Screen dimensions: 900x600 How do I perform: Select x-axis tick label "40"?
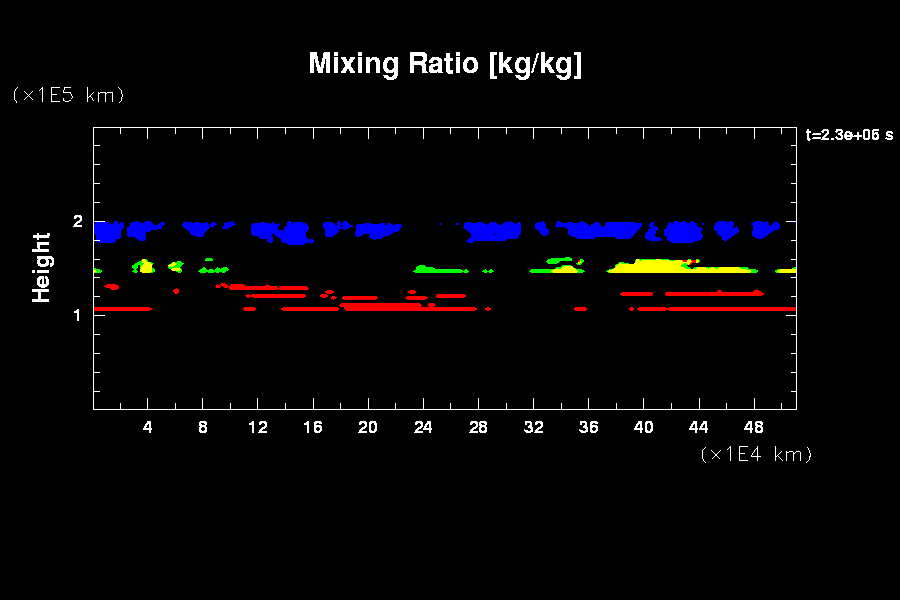643,428
